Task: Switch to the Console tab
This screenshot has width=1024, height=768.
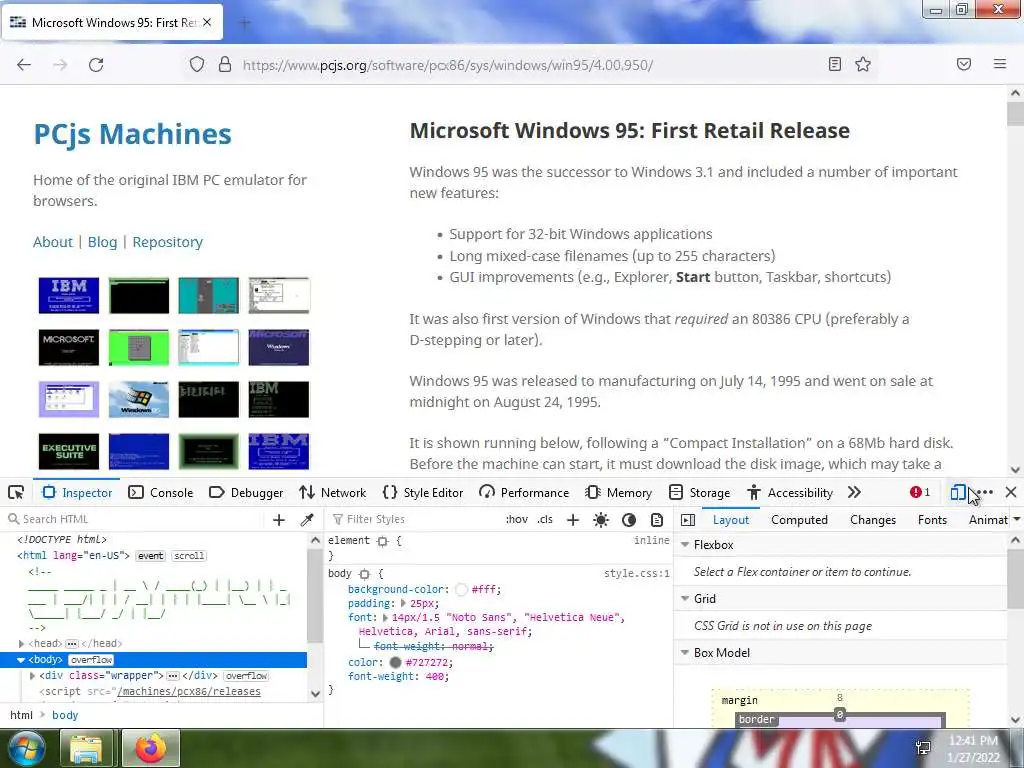Action: tap(161, 492)
